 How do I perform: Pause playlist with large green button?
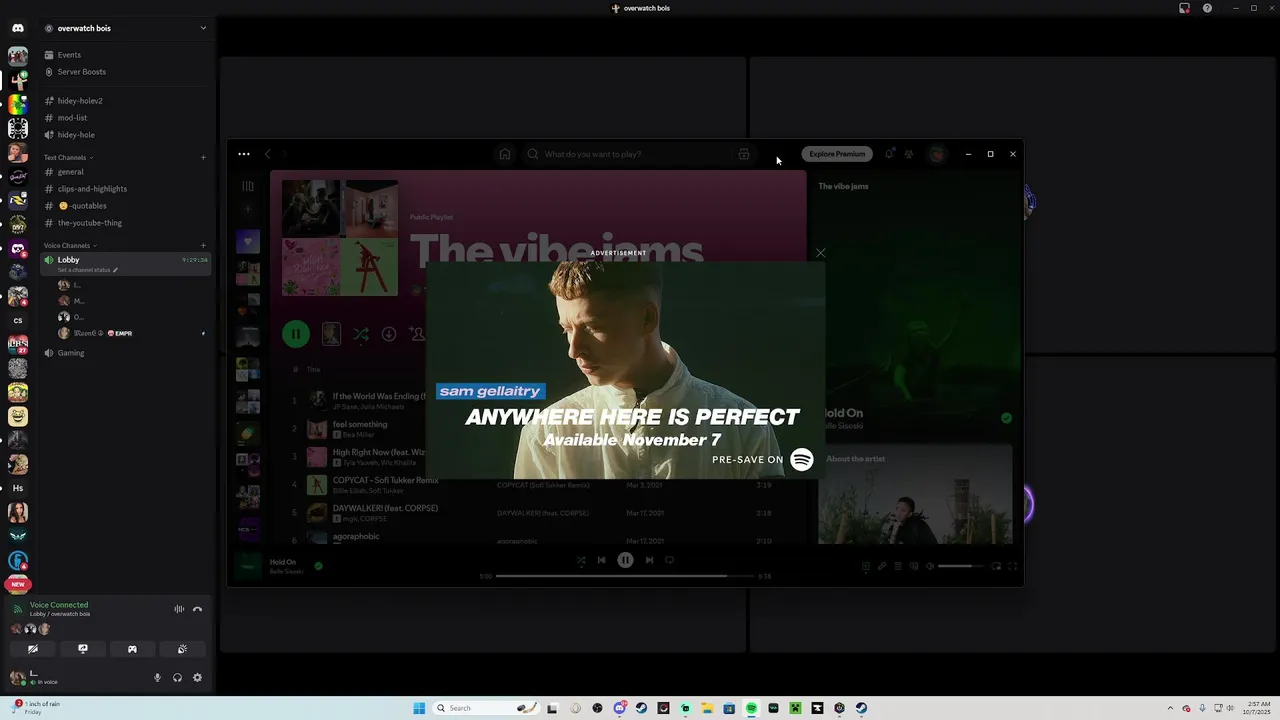[296, 334]
